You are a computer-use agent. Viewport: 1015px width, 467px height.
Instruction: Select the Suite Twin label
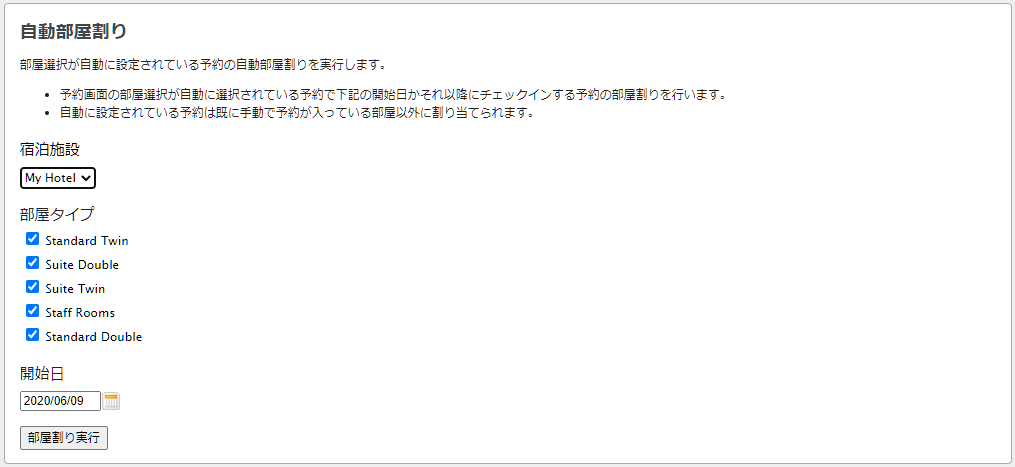tap(75, 289)
